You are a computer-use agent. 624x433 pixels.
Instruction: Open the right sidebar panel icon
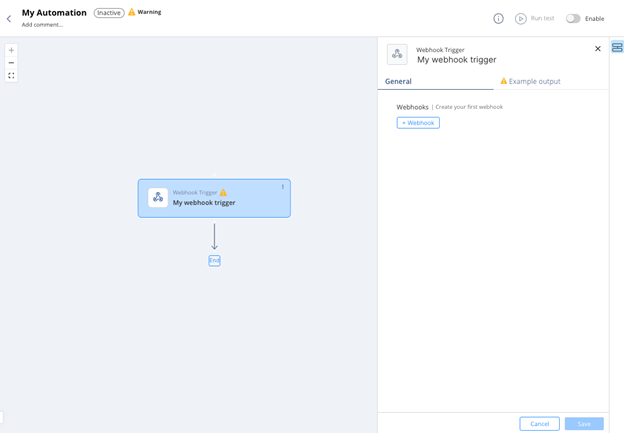[x=617, y=48]
